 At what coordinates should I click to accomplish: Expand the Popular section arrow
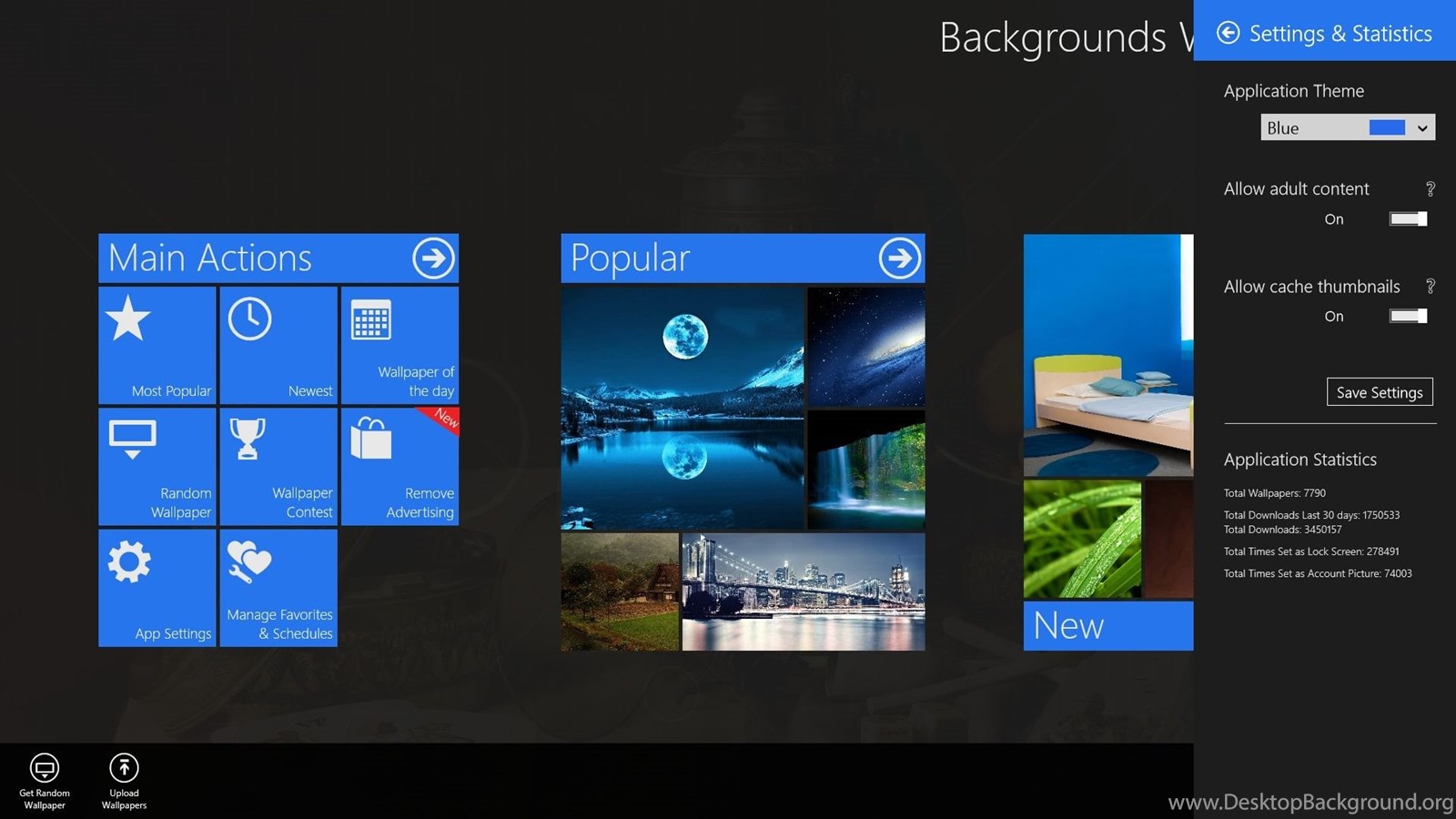(x=899, y=258)
